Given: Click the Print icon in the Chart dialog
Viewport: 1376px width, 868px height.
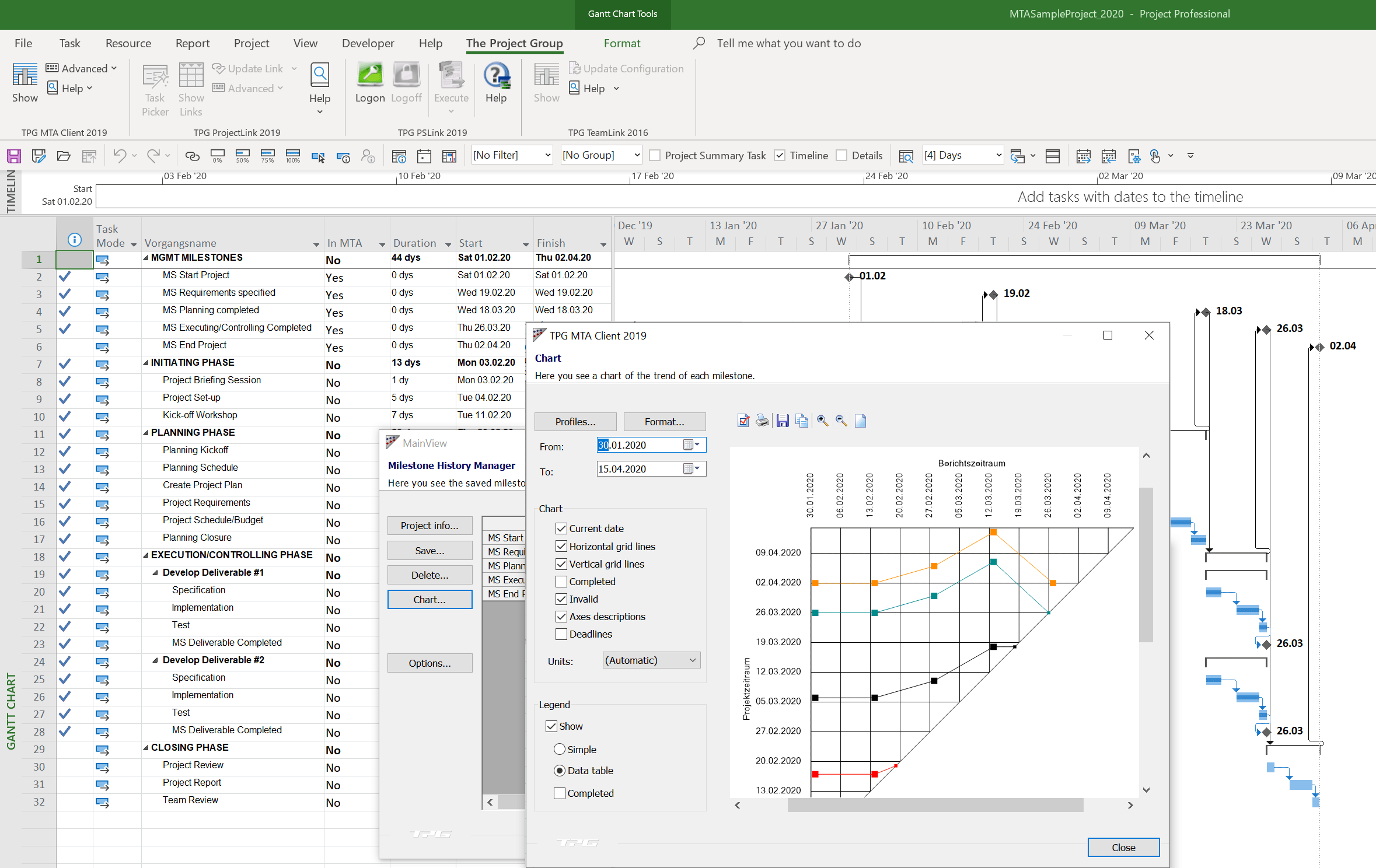Looking at the screenshot, I should pos(762,421).
